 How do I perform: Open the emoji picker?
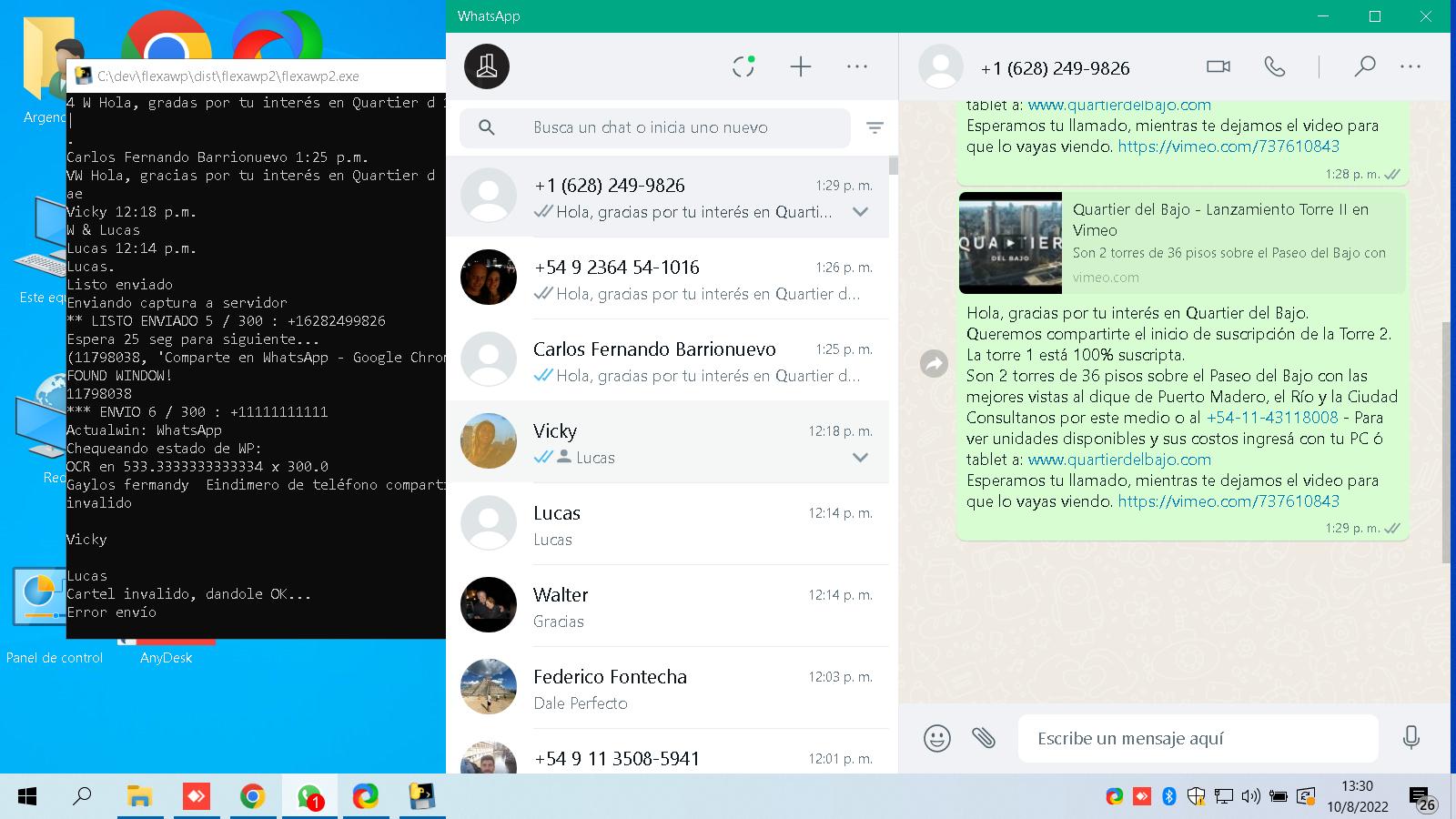click(937, 738)
